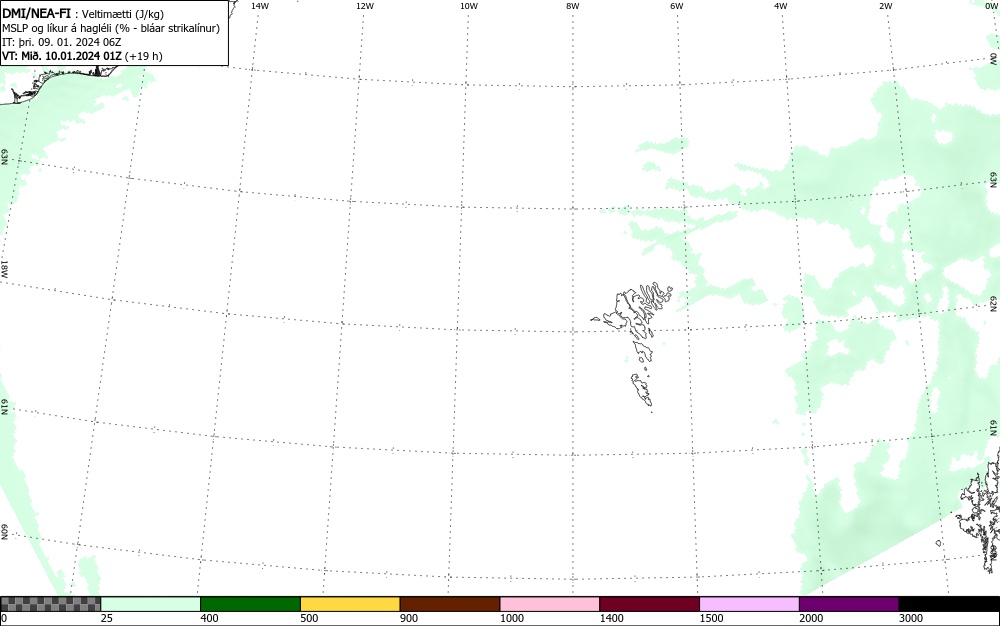Click the pink 1000–1400 legend swatch
The width and height of the screenshot is (1000, 626).
[x=550, y=604]
